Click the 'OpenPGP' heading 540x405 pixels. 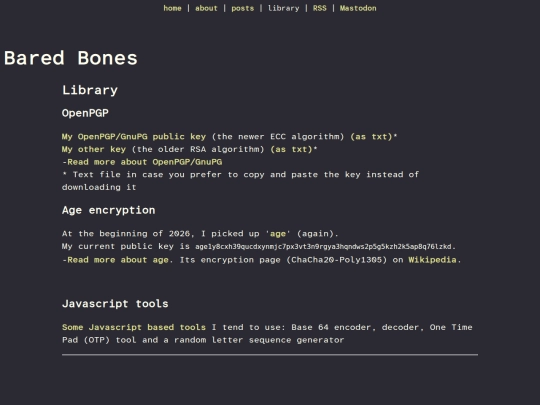(85, 113)
